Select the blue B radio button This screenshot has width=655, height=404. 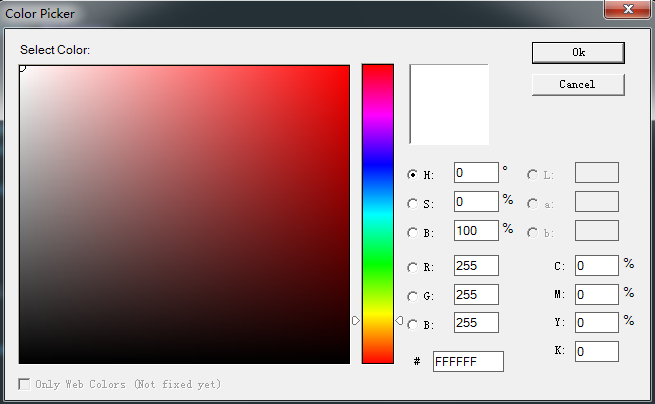(413, 324)
